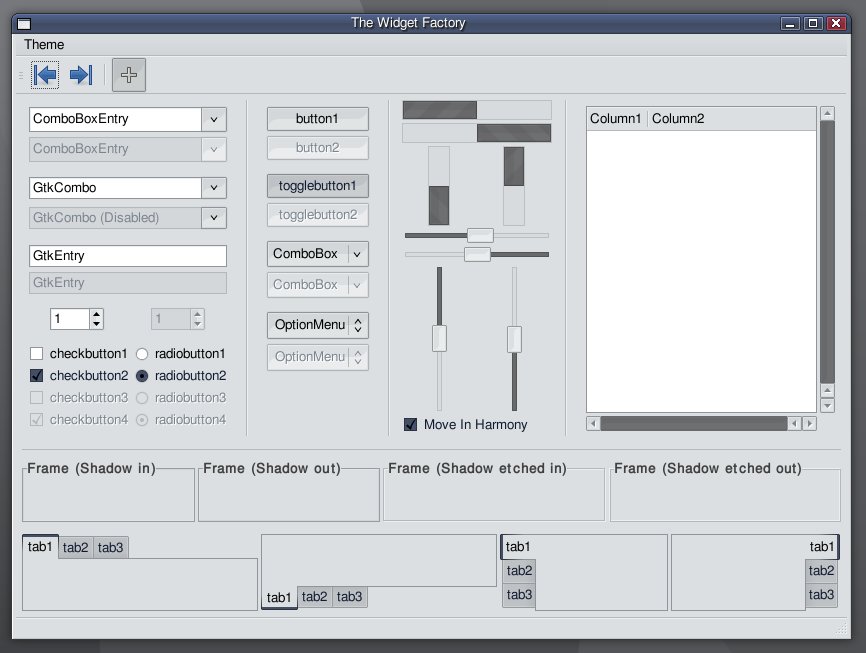866x653 pixels.
Task: Click the down arrow at the bottom of the vertical scrollbar
Action: (x=827, y=406)
